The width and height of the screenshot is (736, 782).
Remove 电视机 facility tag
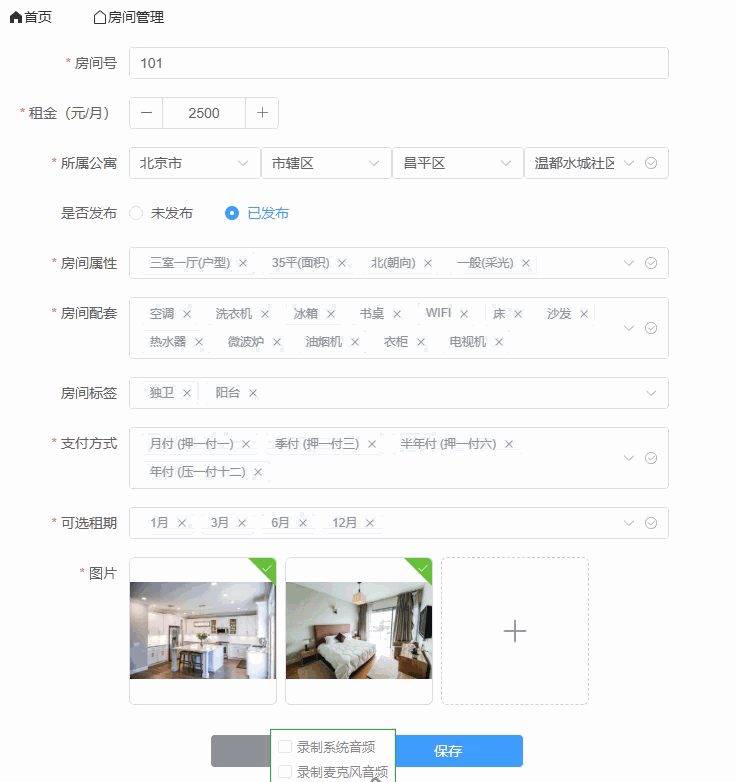pos(499,342)
